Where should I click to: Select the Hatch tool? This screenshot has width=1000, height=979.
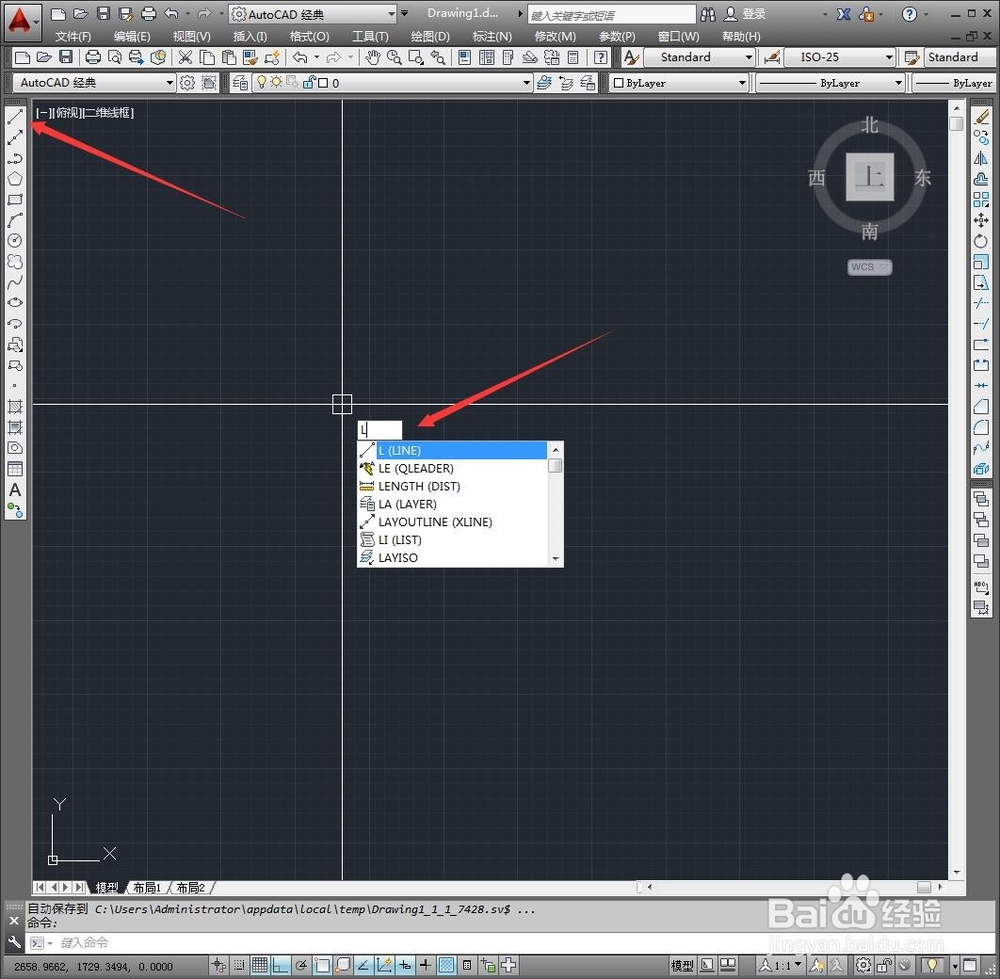coord(15,406)
